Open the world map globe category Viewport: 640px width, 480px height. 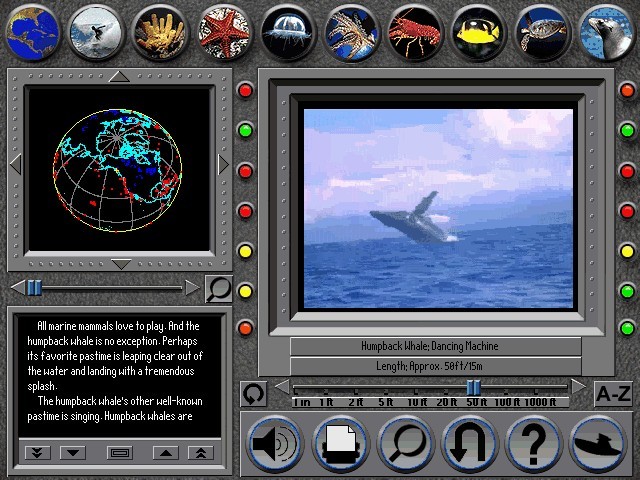[32, 33]
